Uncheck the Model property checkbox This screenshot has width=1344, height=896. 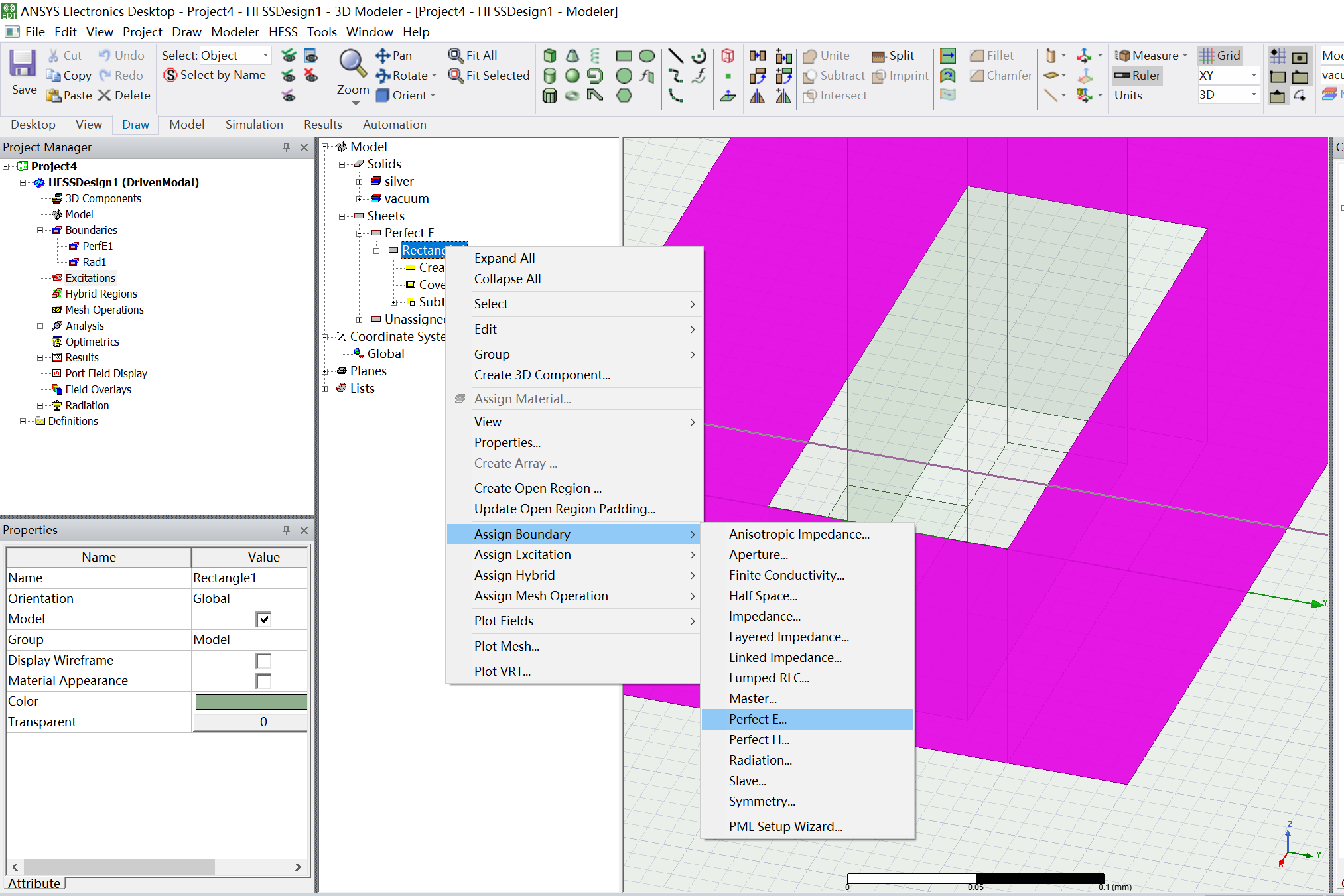pos(263,619)
